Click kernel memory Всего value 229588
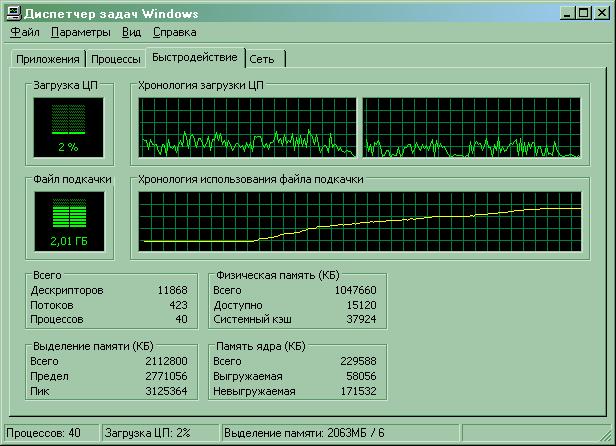Screen dimensions: 616x446 (x=358, y=361)
